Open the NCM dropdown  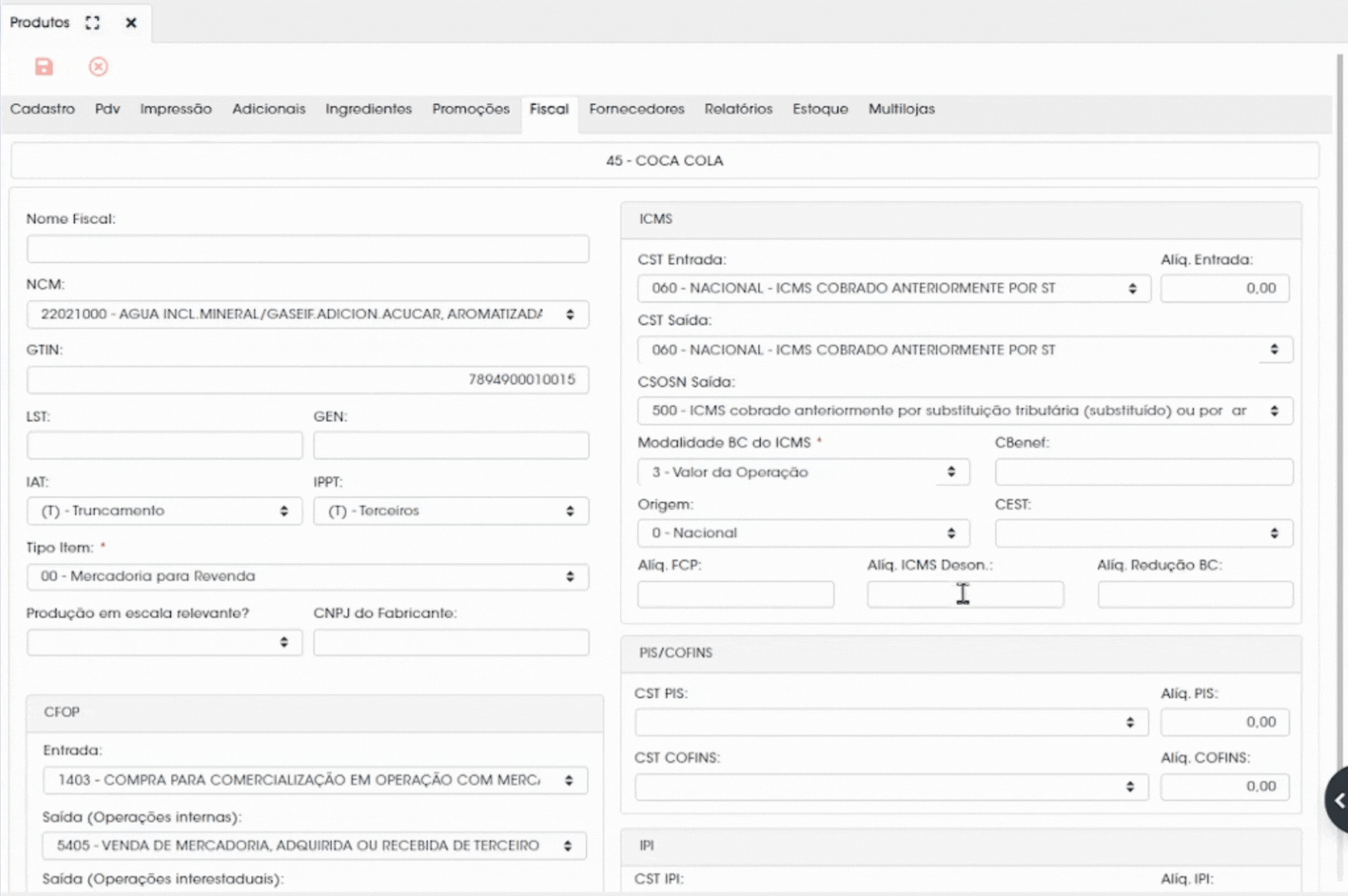pyautogui.click(x=307, y=314)
